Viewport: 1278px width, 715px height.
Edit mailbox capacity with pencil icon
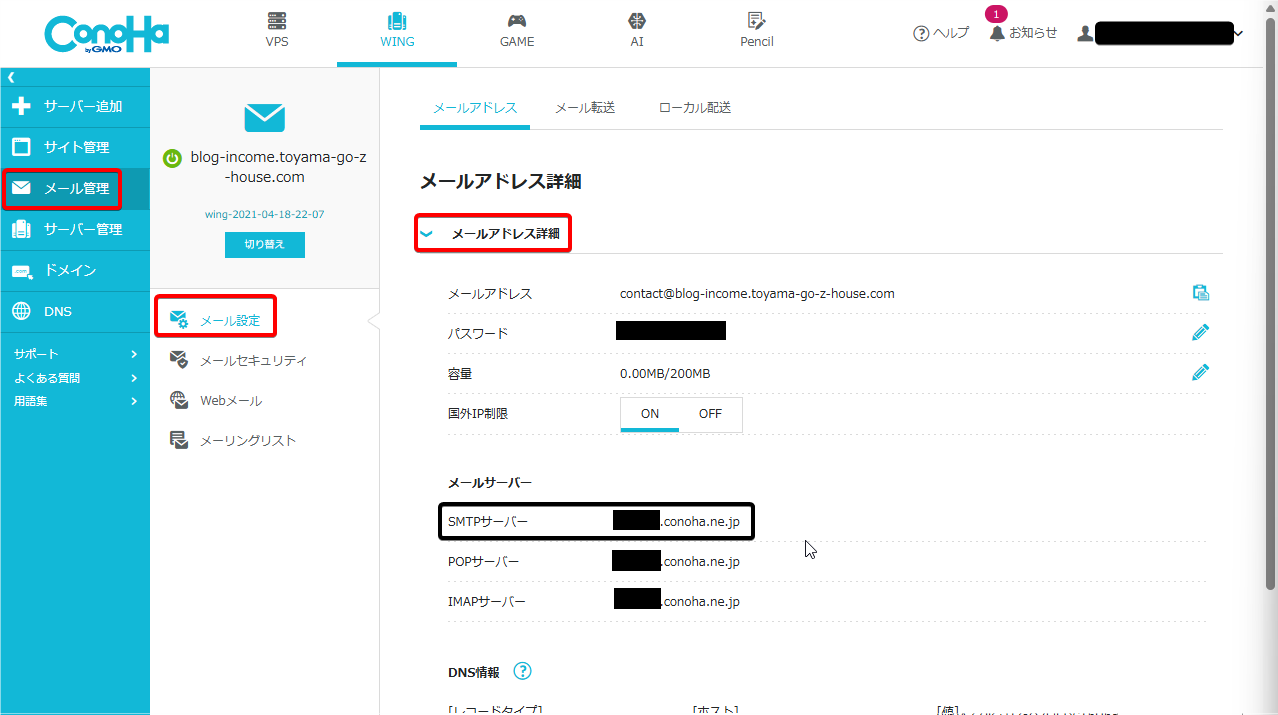(x=1201, y=372)
